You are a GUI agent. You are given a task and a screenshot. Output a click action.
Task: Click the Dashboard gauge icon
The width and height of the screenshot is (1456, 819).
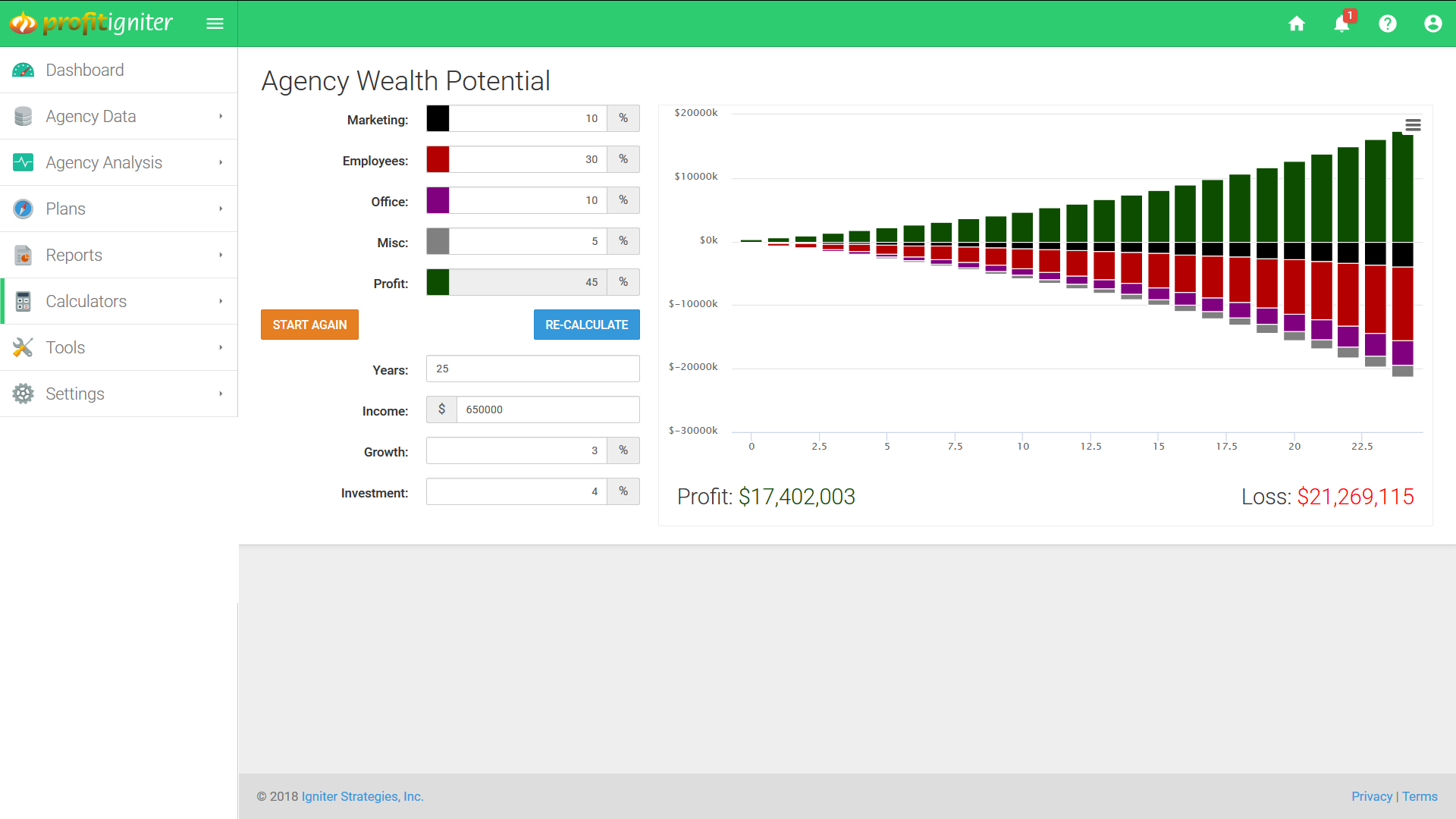pos(23,71)
